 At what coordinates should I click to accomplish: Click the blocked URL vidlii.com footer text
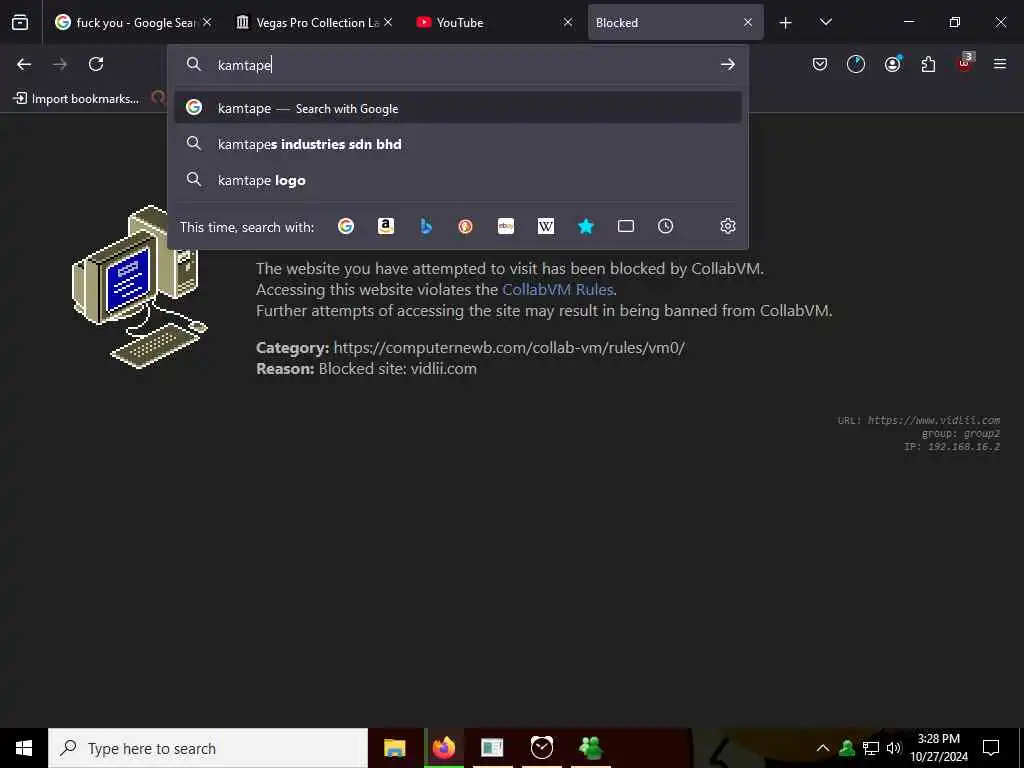tap(933, 420)
